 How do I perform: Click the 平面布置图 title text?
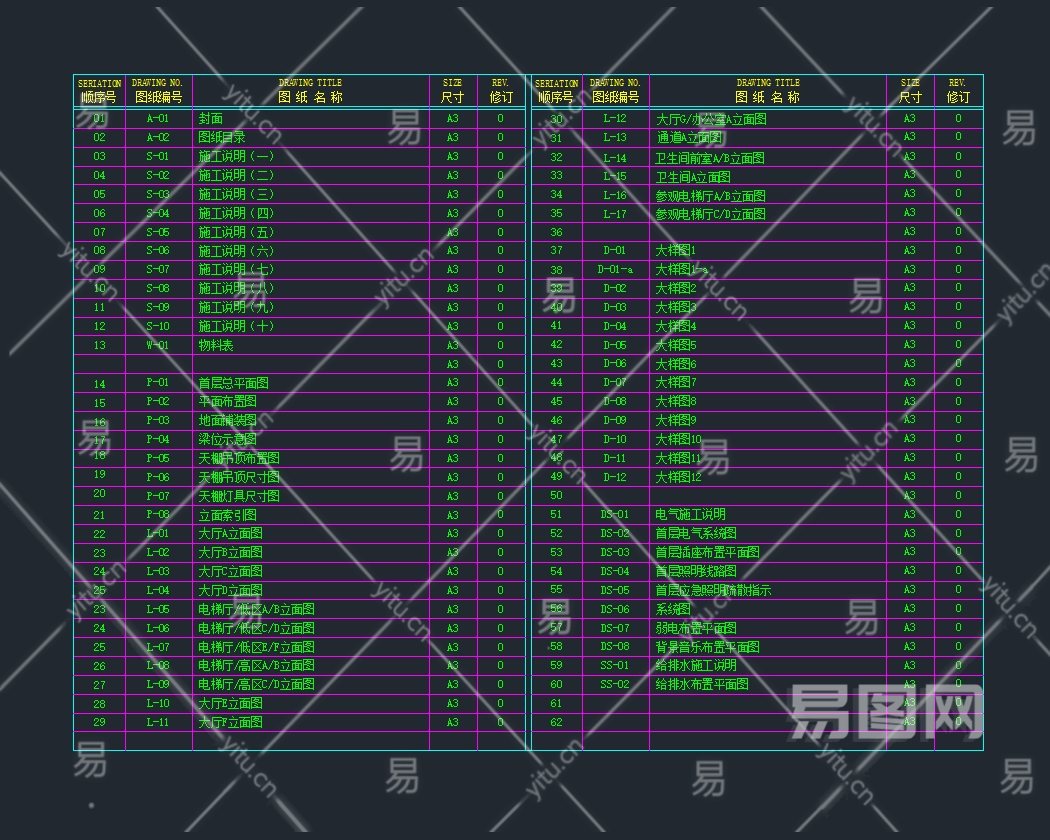(x=228, y=401)
